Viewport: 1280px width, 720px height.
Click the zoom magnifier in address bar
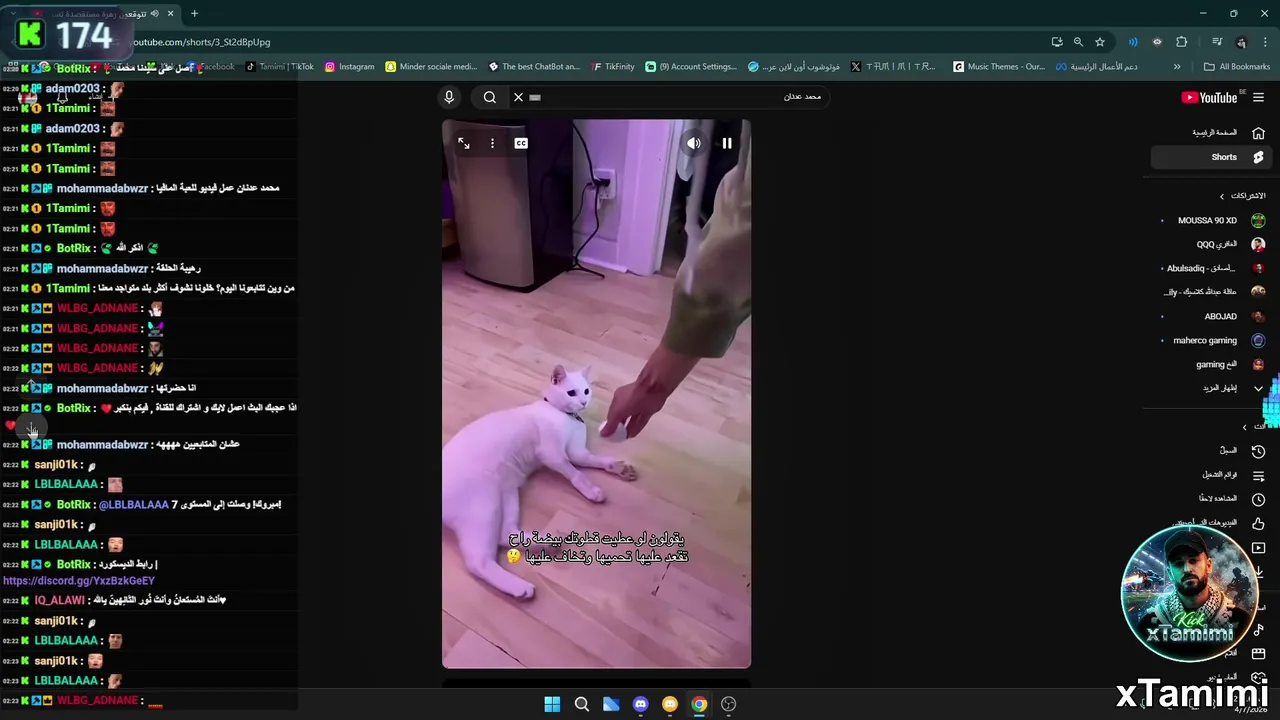tap(1078, 42)
